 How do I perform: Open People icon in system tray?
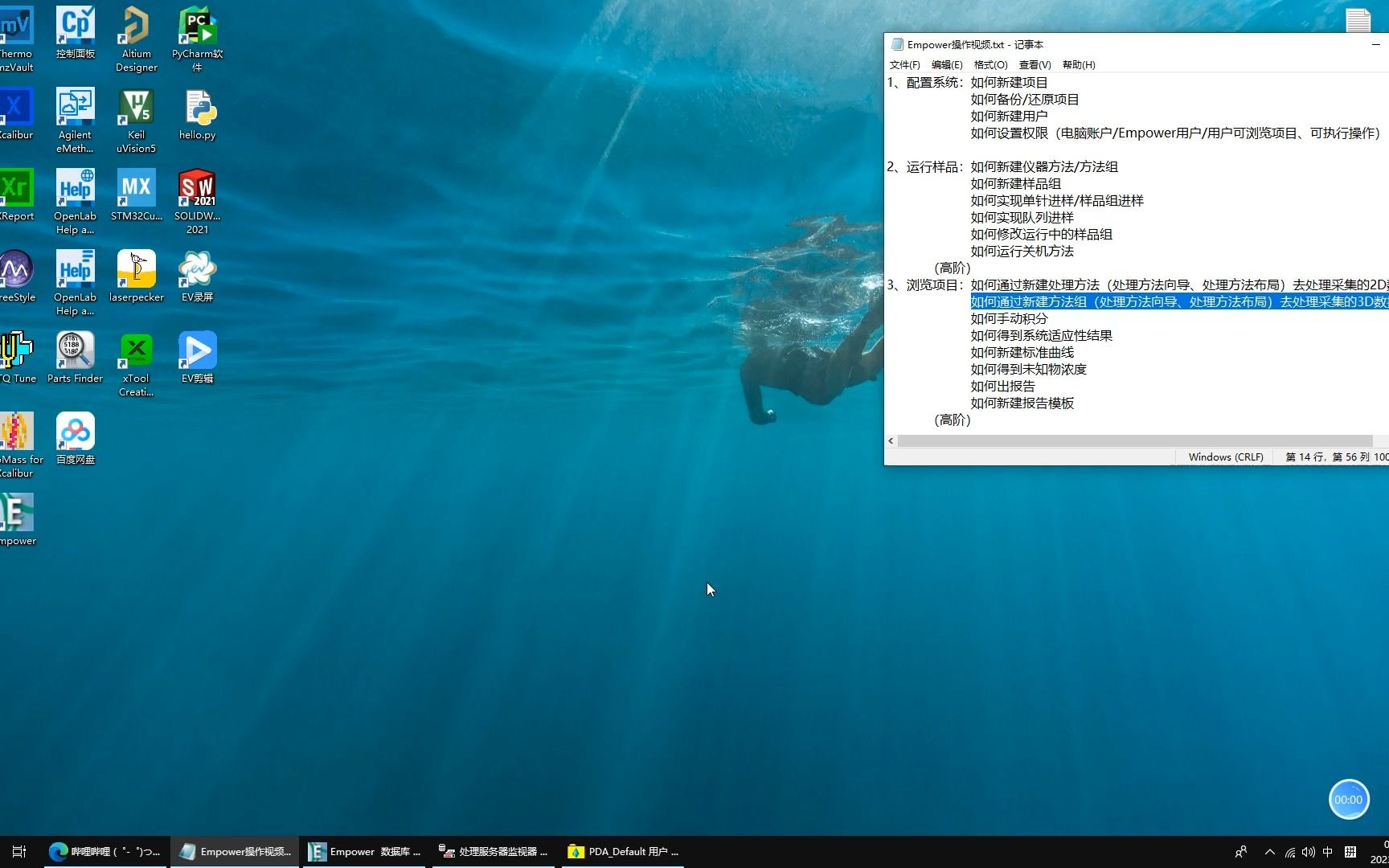[x=1241, y=852]
